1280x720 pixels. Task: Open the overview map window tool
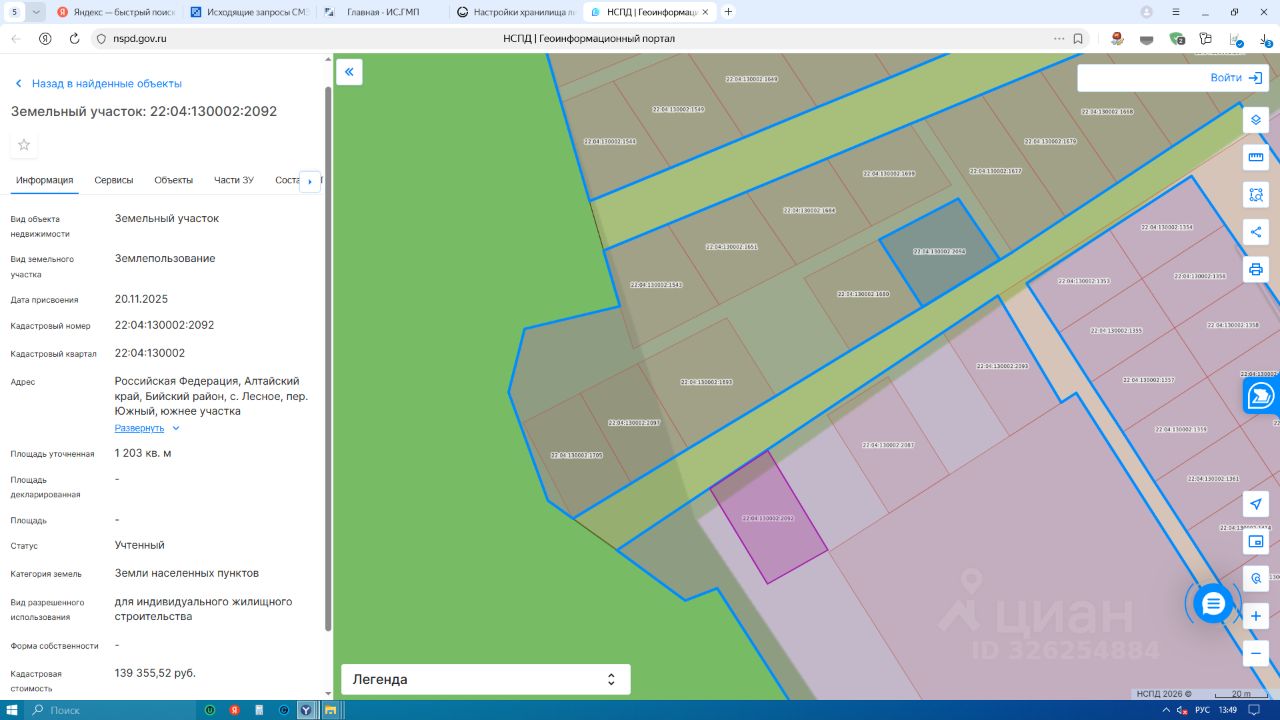[1256, 541]
